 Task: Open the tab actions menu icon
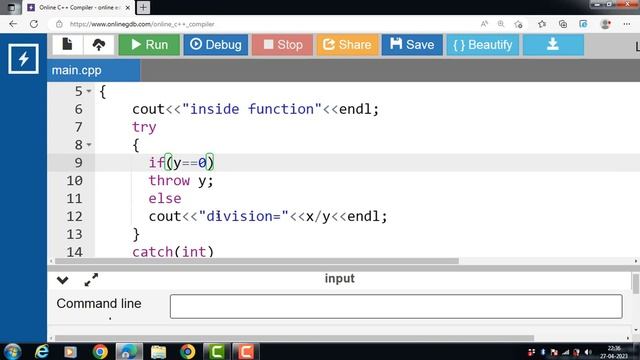pos(11,7)
